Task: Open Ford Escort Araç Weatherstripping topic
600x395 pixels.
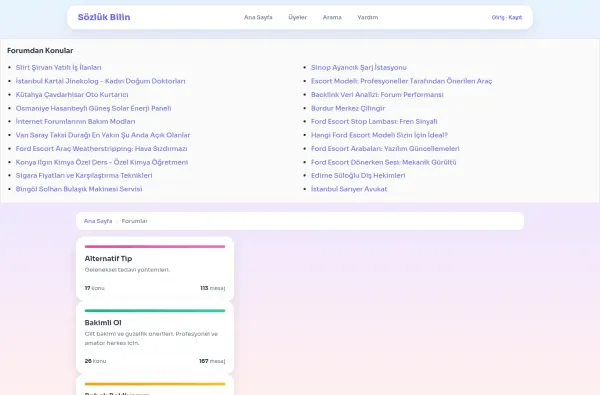Action: 101,149
